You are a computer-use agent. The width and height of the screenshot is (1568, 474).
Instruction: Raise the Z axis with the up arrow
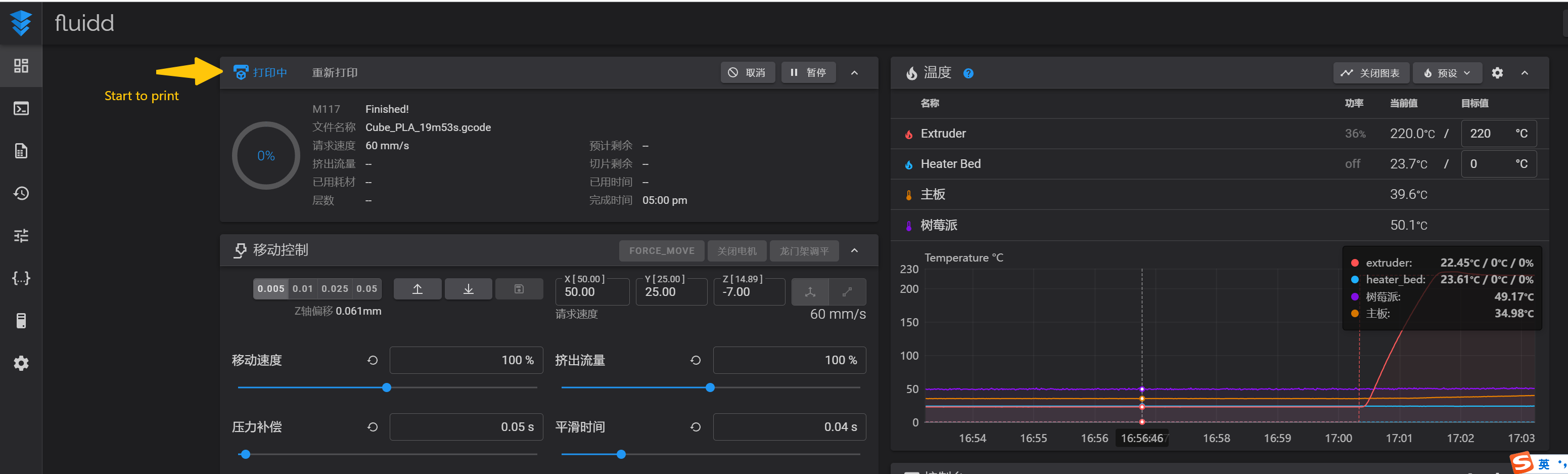418,289
